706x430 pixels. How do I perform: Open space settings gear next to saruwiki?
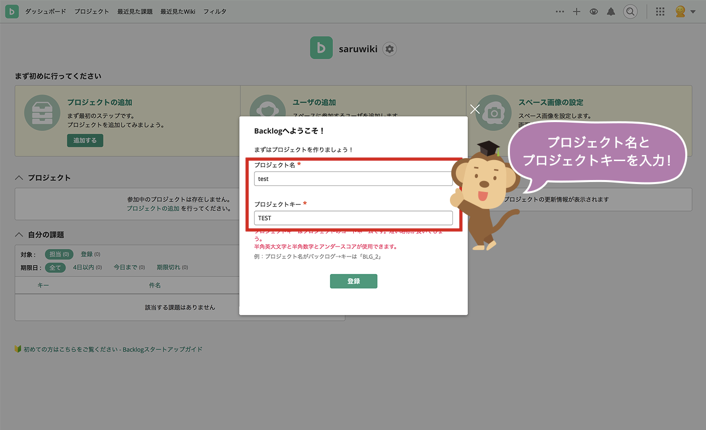[x=389, y=49]
